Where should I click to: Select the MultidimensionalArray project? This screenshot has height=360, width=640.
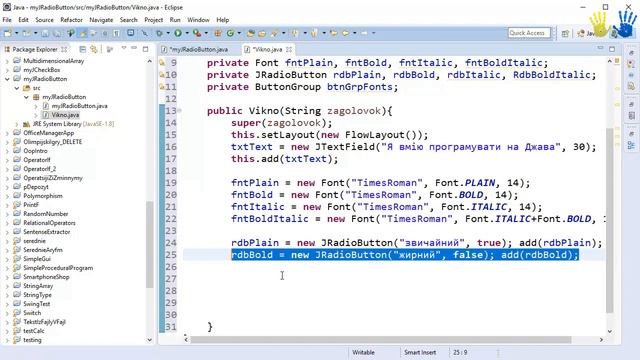tap(53, 61)
